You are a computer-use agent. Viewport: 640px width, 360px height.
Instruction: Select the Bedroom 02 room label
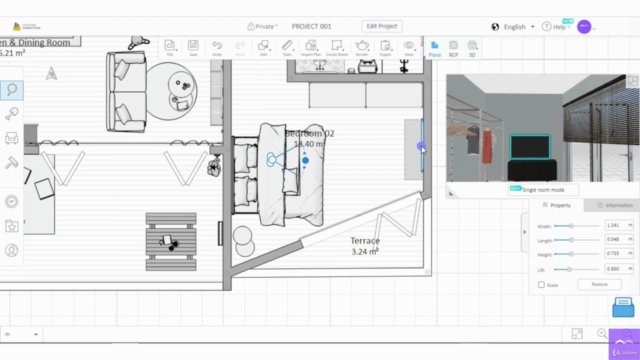[x=309, y=134]
